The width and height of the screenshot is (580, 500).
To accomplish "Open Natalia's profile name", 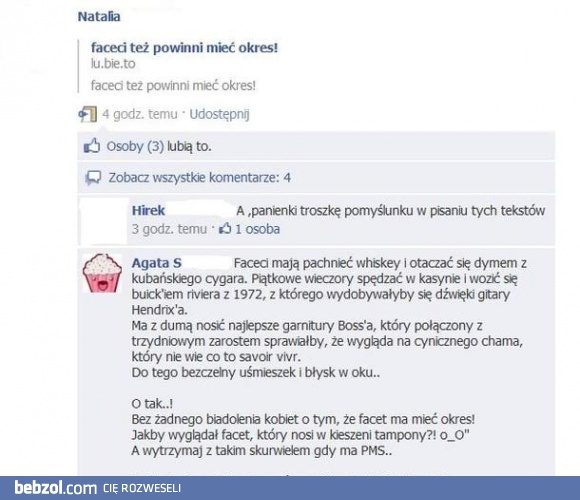I will (x=99, y=17).
